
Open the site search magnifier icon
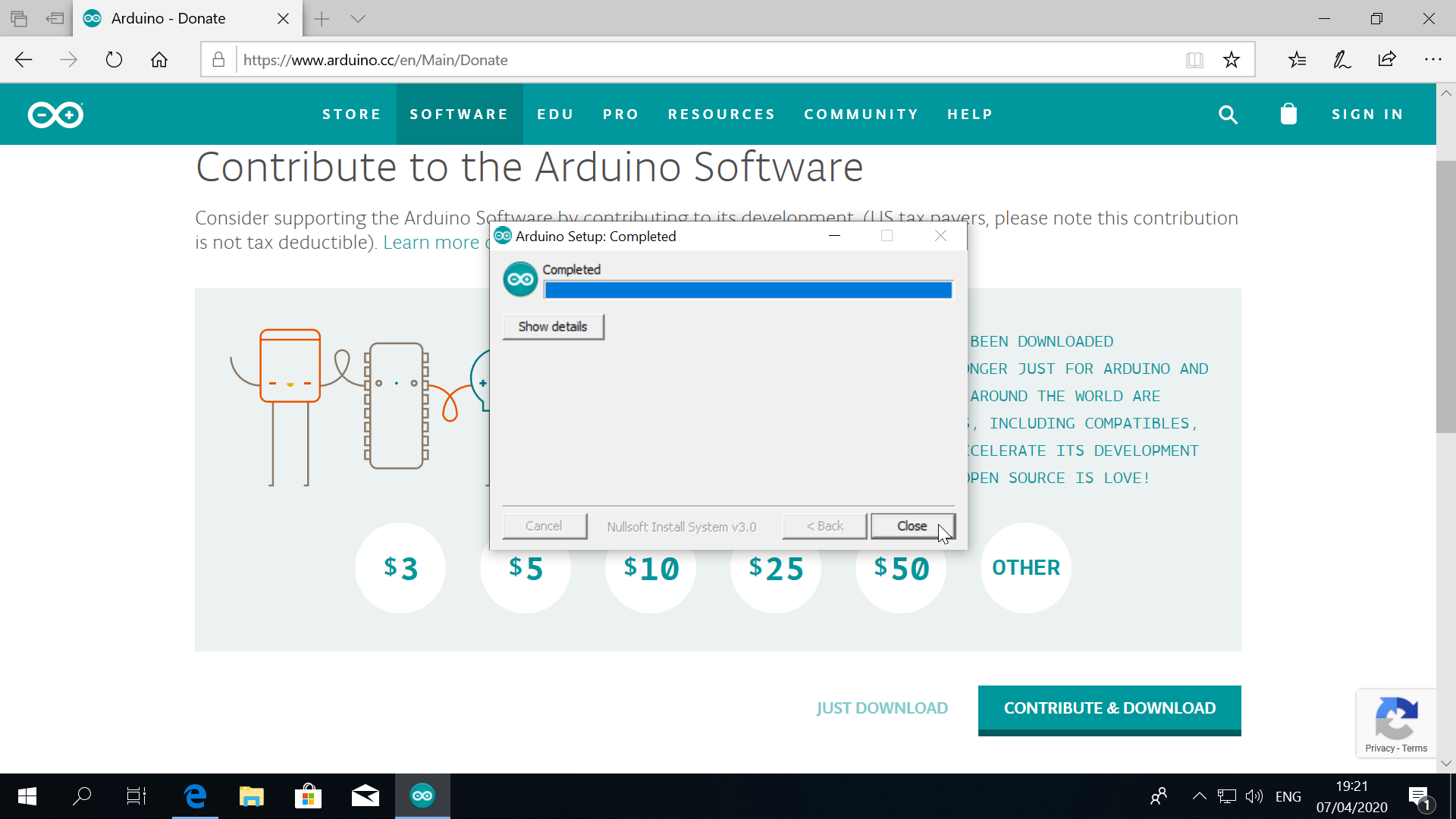point(1228,115)
